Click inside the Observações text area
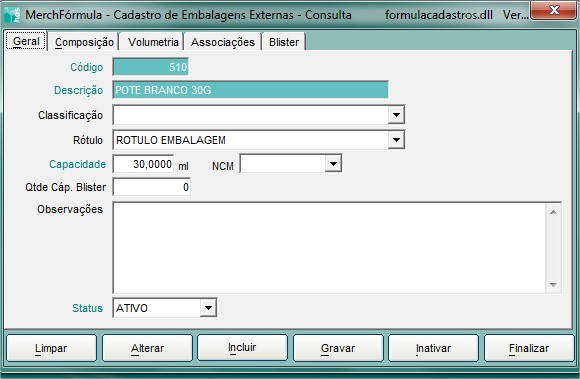Image resolution: width=580 pixels, height=379 pixels. (x=329, y=248)
